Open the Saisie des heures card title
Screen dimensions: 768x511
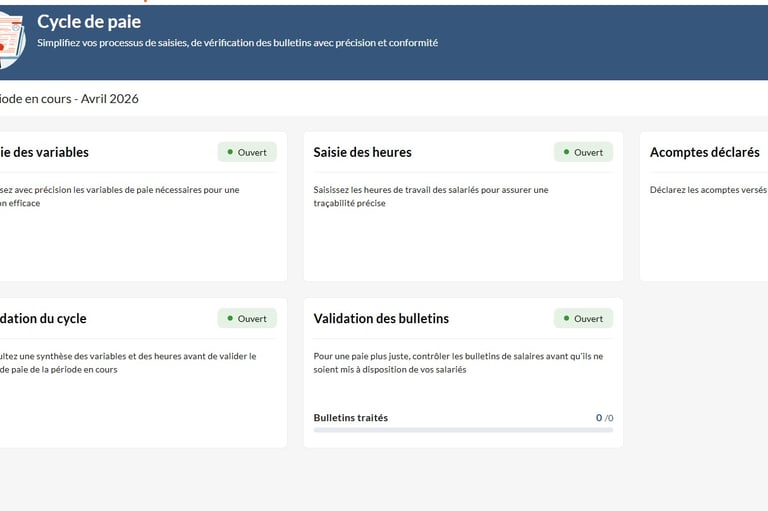pyautogui.click(x=362, y=152)
